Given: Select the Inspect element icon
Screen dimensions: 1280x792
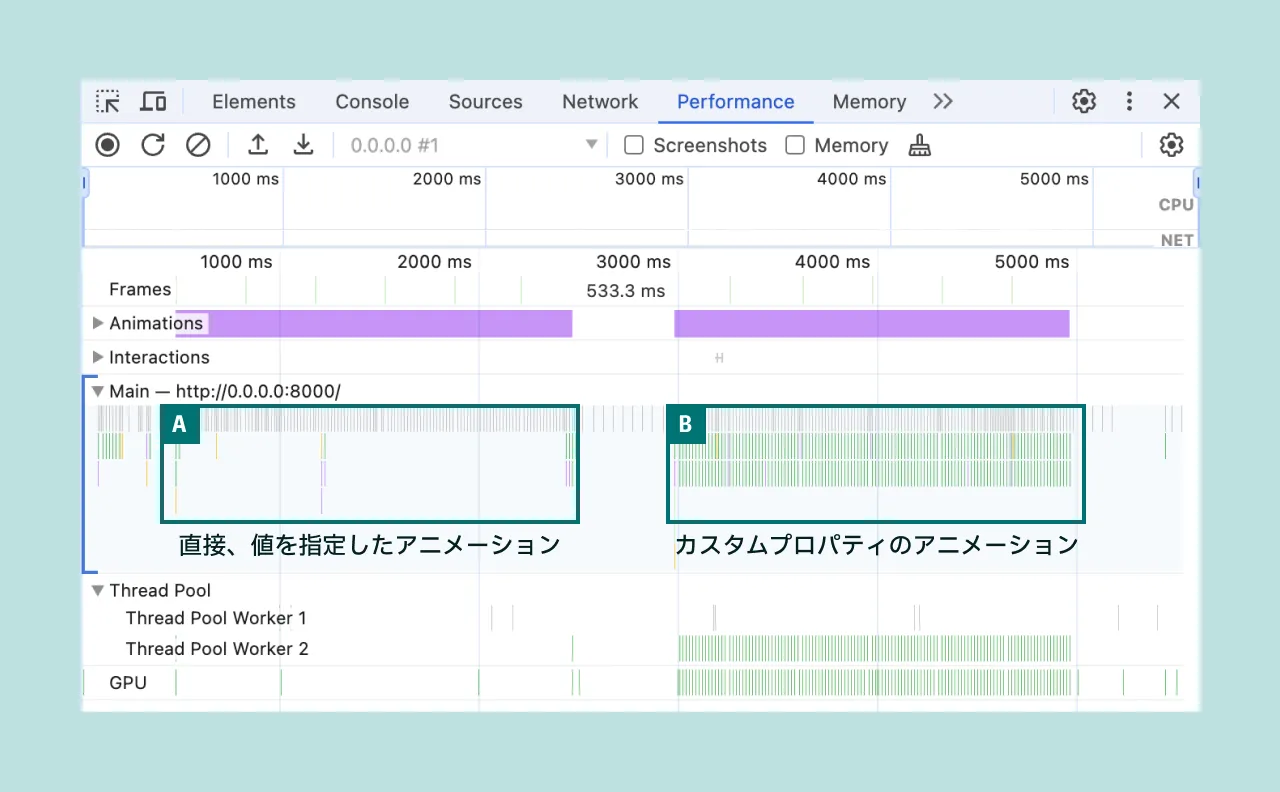Looking at the screenshot, I should click(x=107, y=101).
